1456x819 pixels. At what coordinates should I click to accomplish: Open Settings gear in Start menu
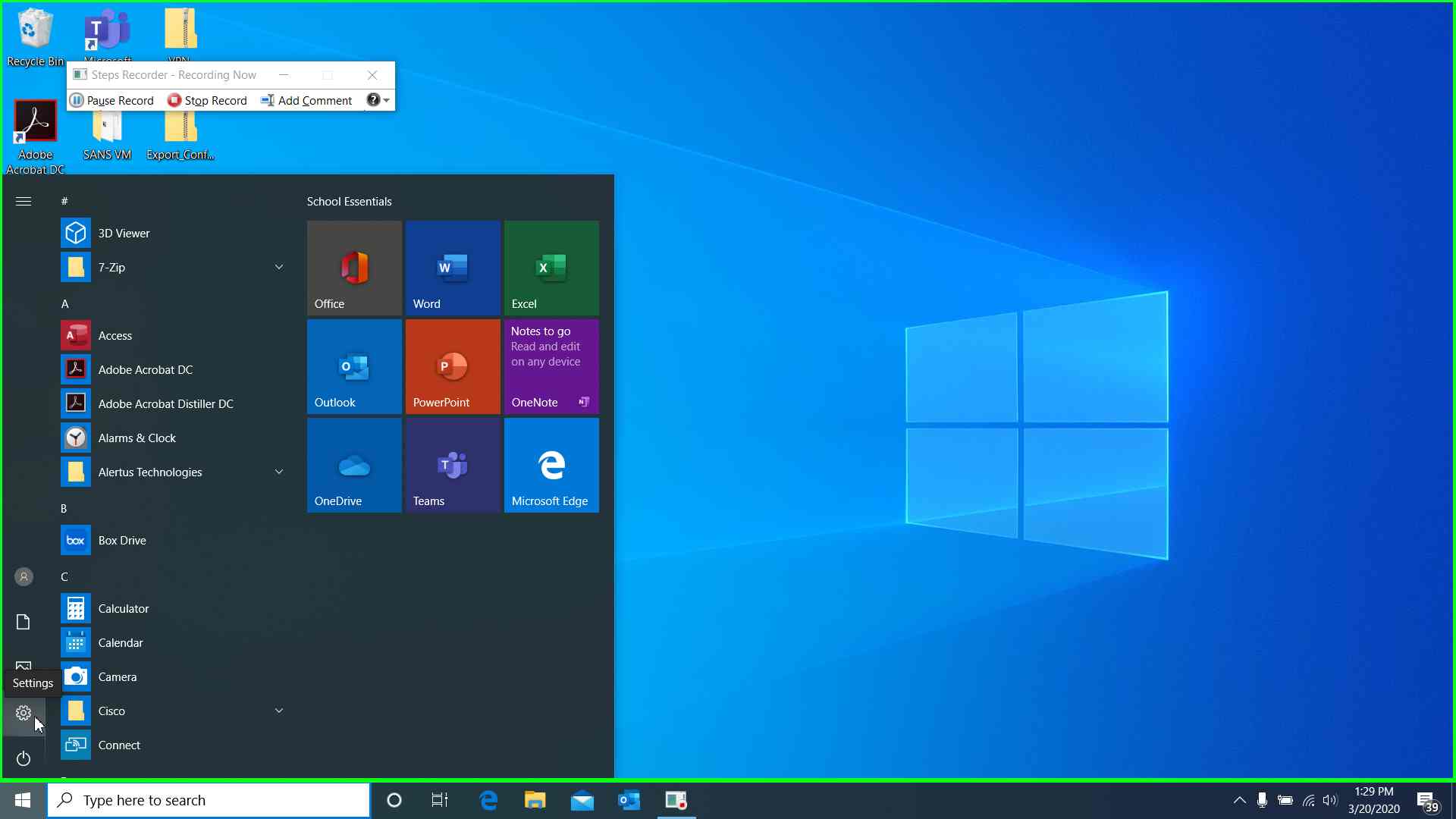(24, 713)
